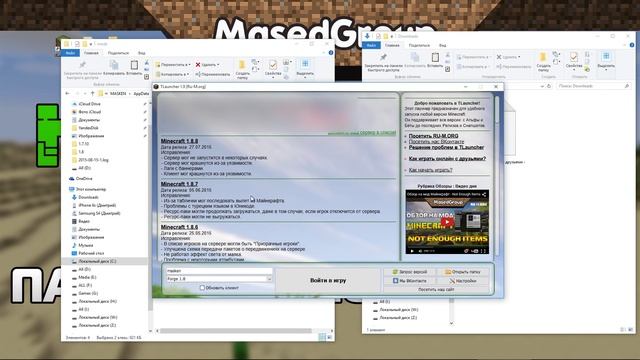Toggle the Обновить клиент checkbox
The width and height of the screenshot is (640, 360).
pyautogui.click(x=202, y=288)
